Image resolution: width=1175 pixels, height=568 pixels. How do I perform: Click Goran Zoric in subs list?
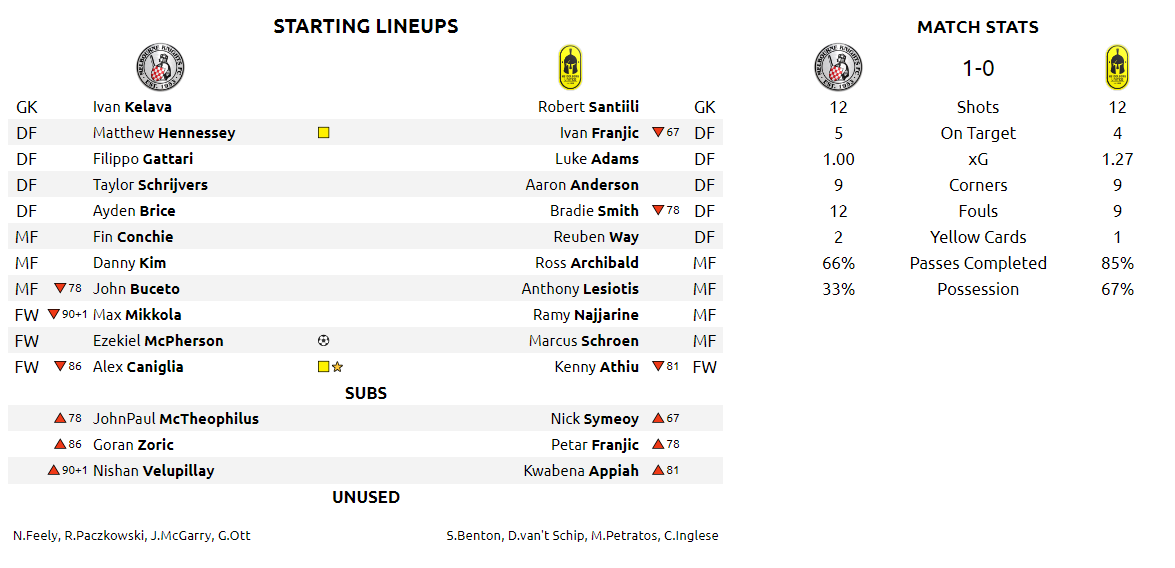click(133, 444)
